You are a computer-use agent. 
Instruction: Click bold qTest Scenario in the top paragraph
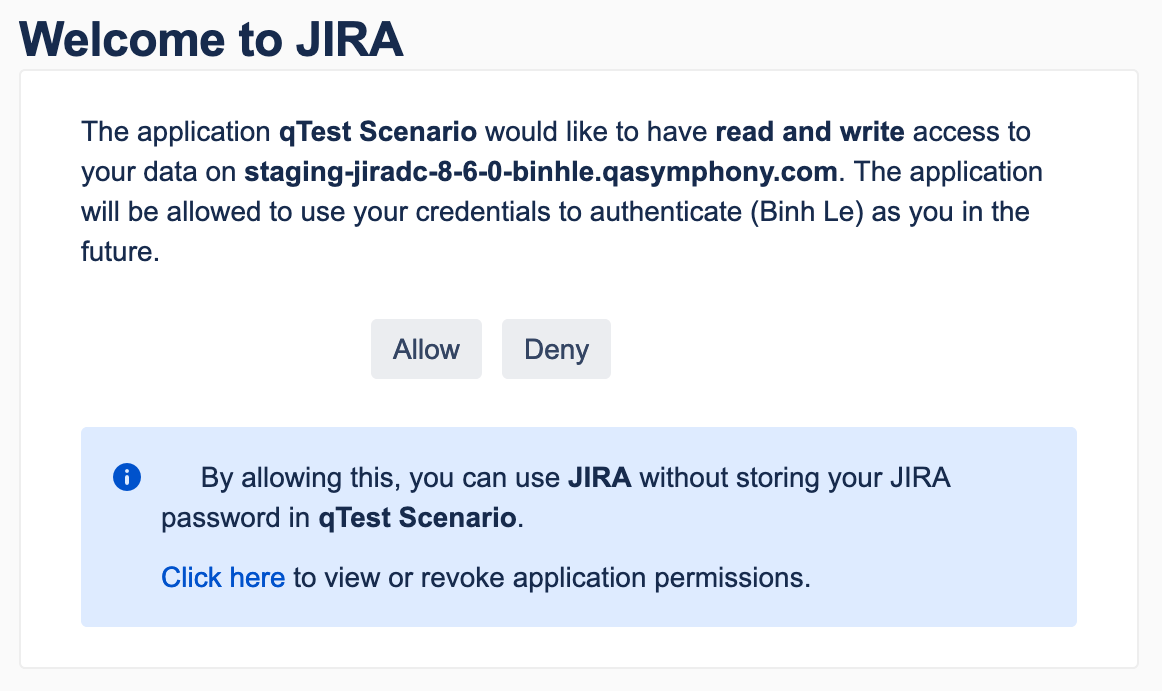380,131
